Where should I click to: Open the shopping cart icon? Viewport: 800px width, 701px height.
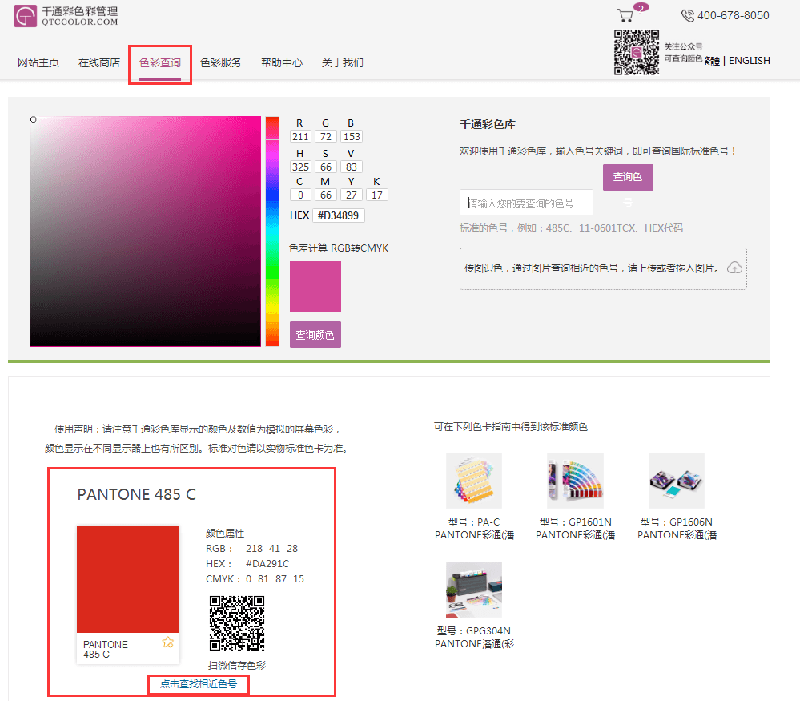(626, 15)
